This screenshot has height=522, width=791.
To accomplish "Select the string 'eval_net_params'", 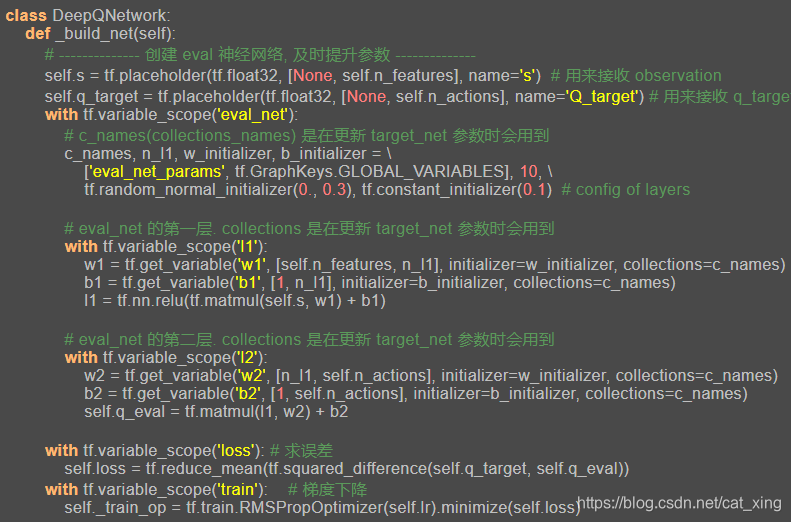I will pos(156,172).
